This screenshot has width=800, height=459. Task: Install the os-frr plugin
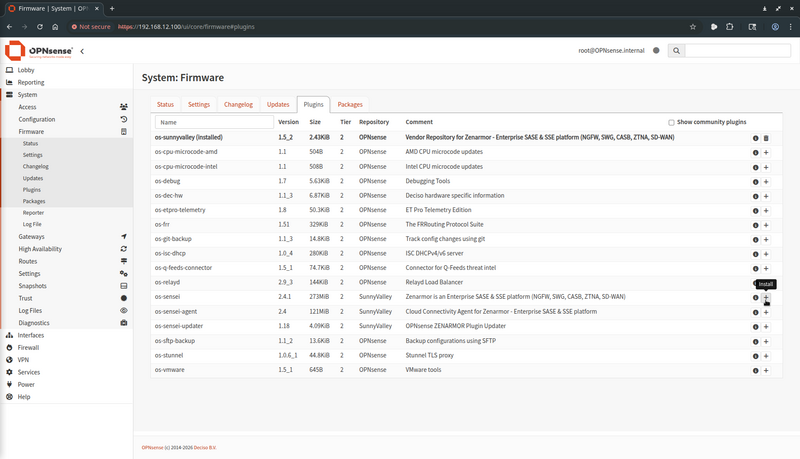766,225
